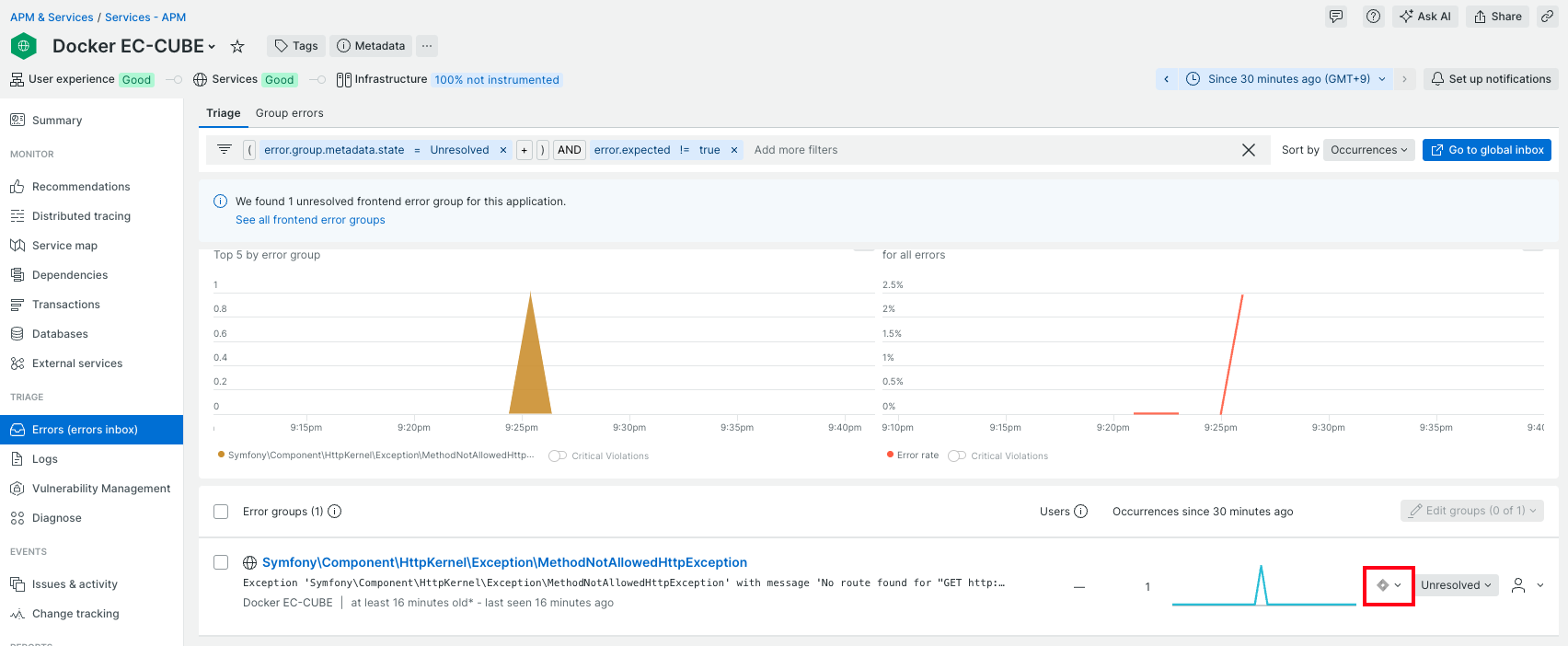Follow the See all frontend error groups link
The image size is (1568, 646).
click(x=310, y=220)
